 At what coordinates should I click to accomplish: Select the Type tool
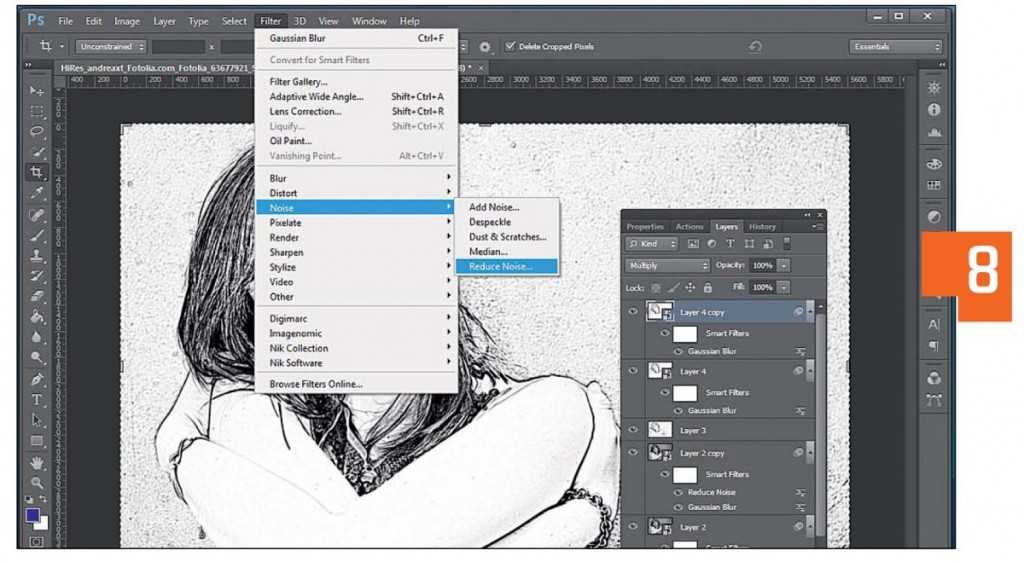click(36, 400)
